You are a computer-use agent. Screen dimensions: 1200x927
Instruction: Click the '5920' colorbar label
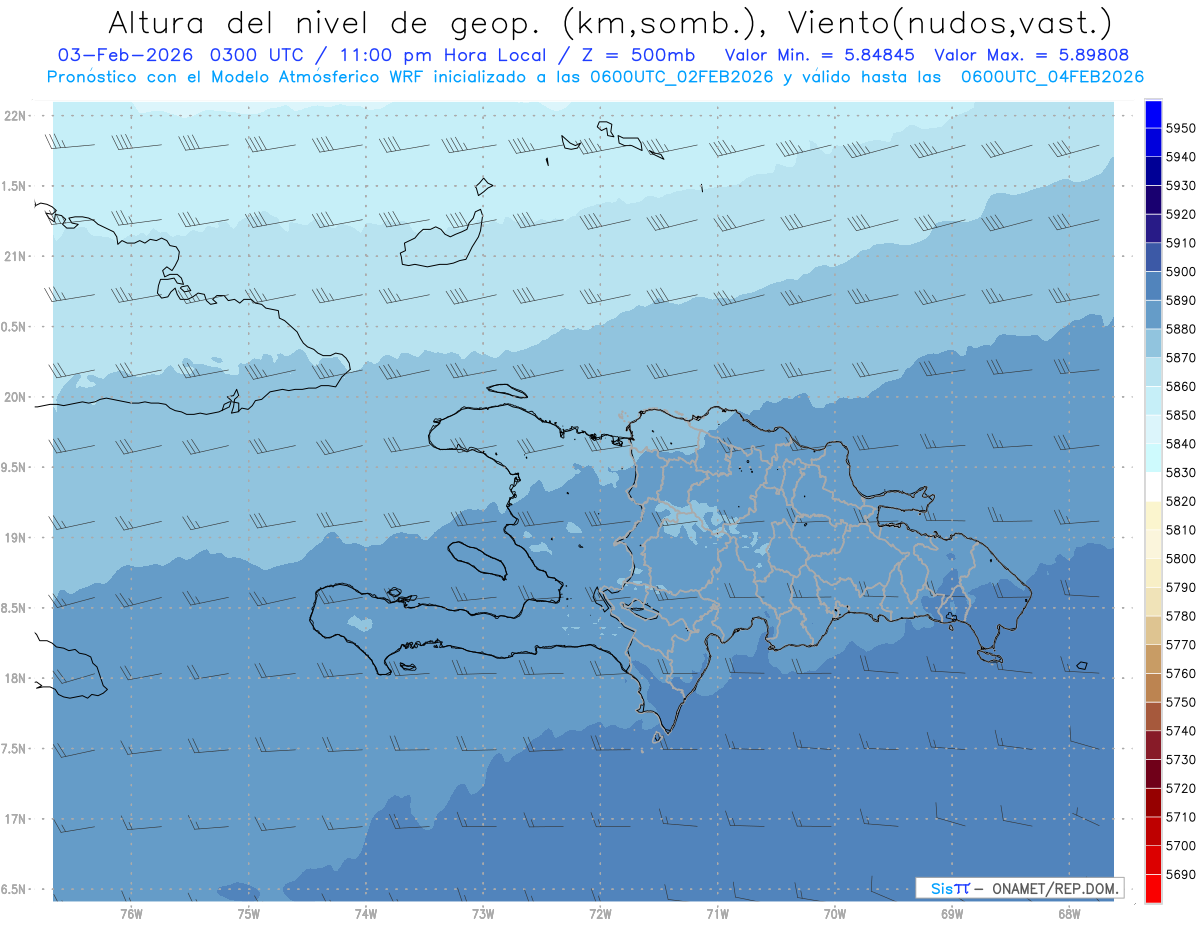click(x=1180, y=214)
